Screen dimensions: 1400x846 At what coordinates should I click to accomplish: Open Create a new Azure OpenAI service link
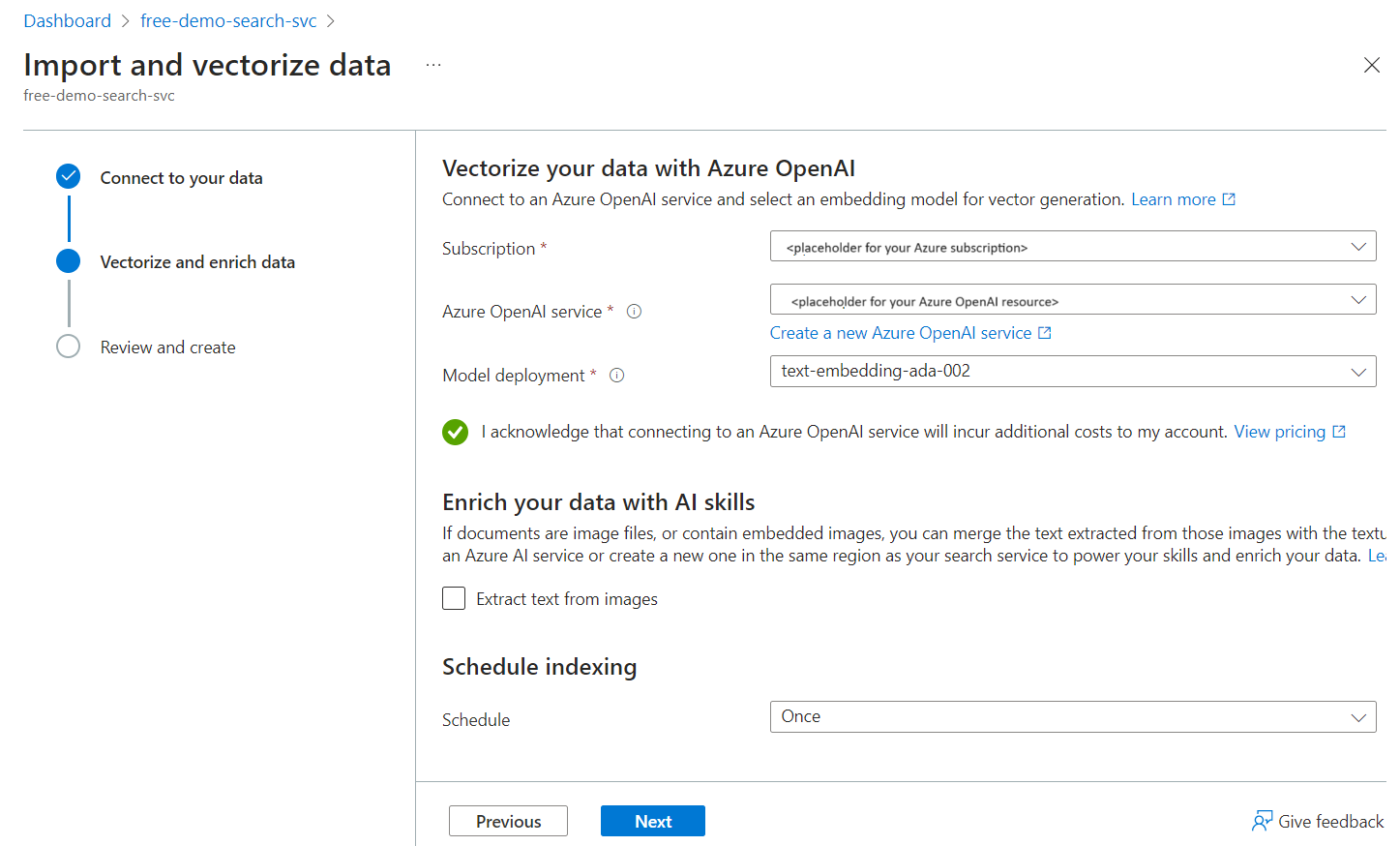click(x=901, y=333)
